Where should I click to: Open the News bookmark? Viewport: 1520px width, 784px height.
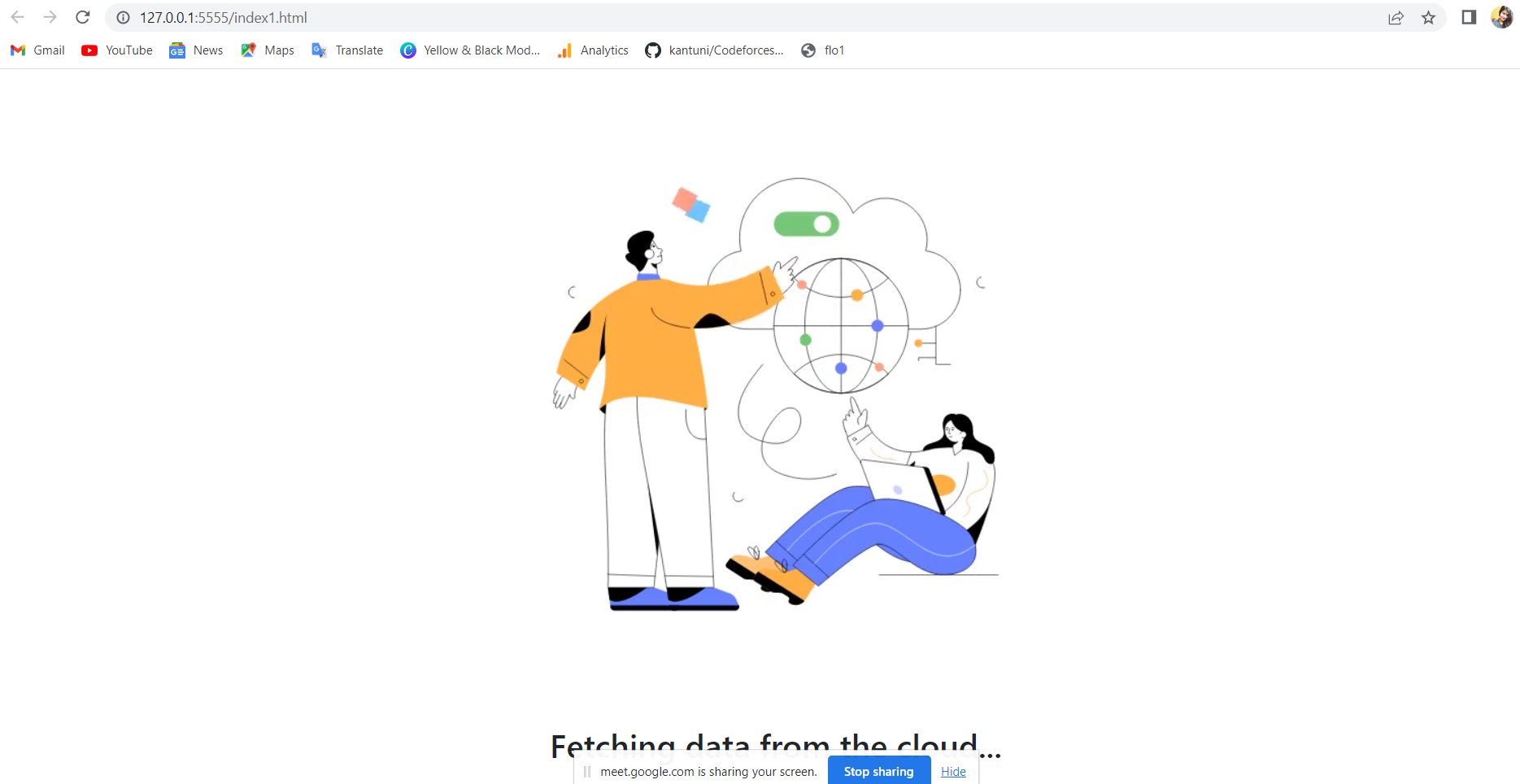coord(196,50)
